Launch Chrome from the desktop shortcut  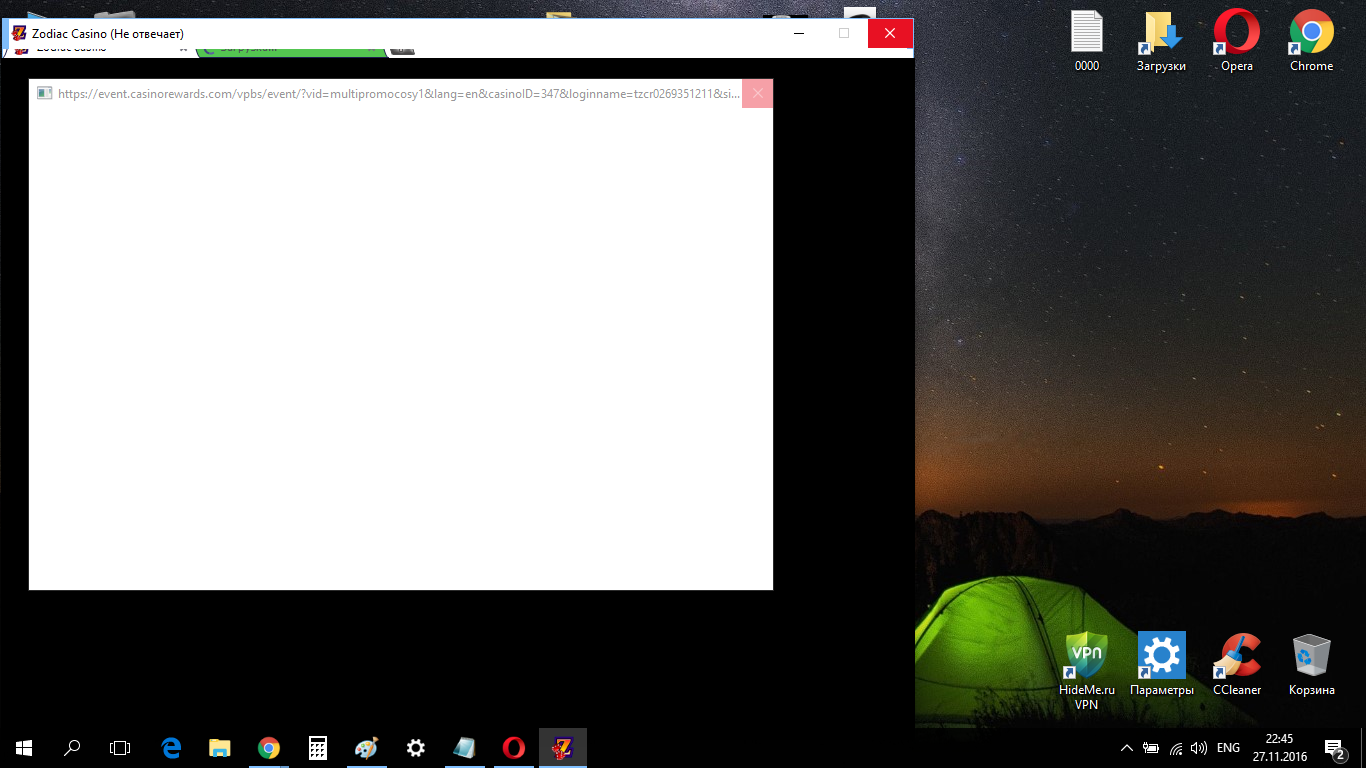pos(1311,41)
